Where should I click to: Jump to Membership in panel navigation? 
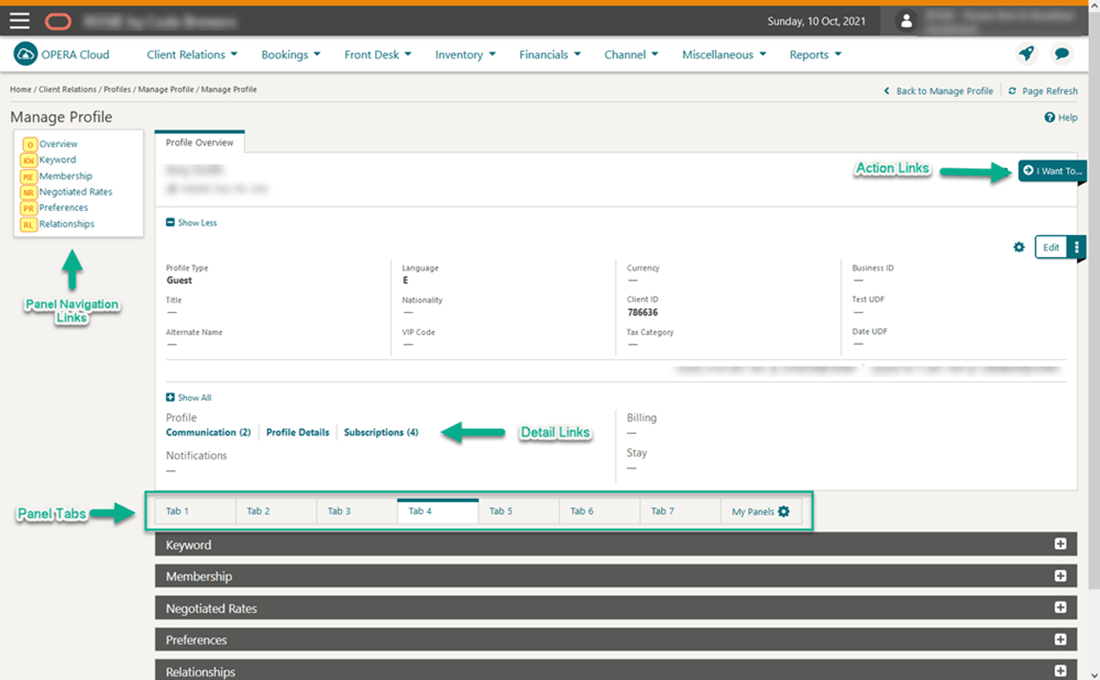point(65,176)
